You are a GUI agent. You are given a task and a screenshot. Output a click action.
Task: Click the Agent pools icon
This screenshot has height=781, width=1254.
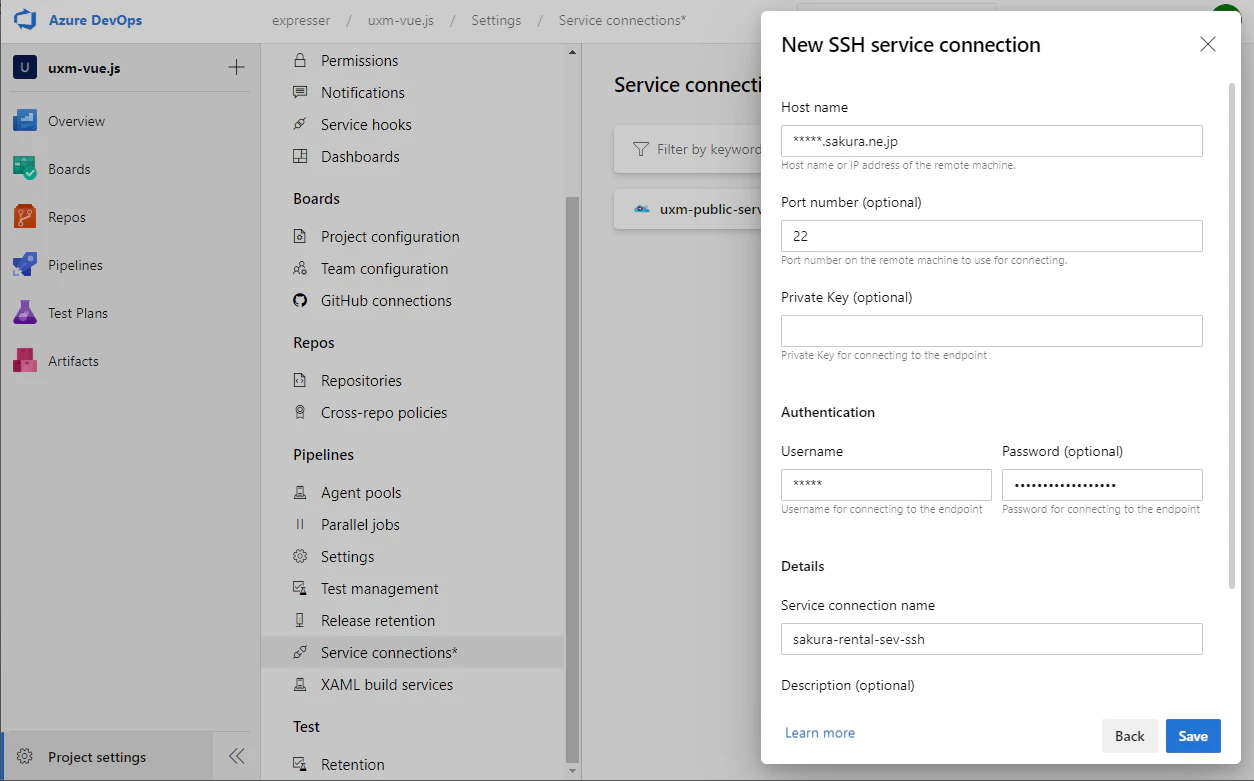click(x=300, y=493)
